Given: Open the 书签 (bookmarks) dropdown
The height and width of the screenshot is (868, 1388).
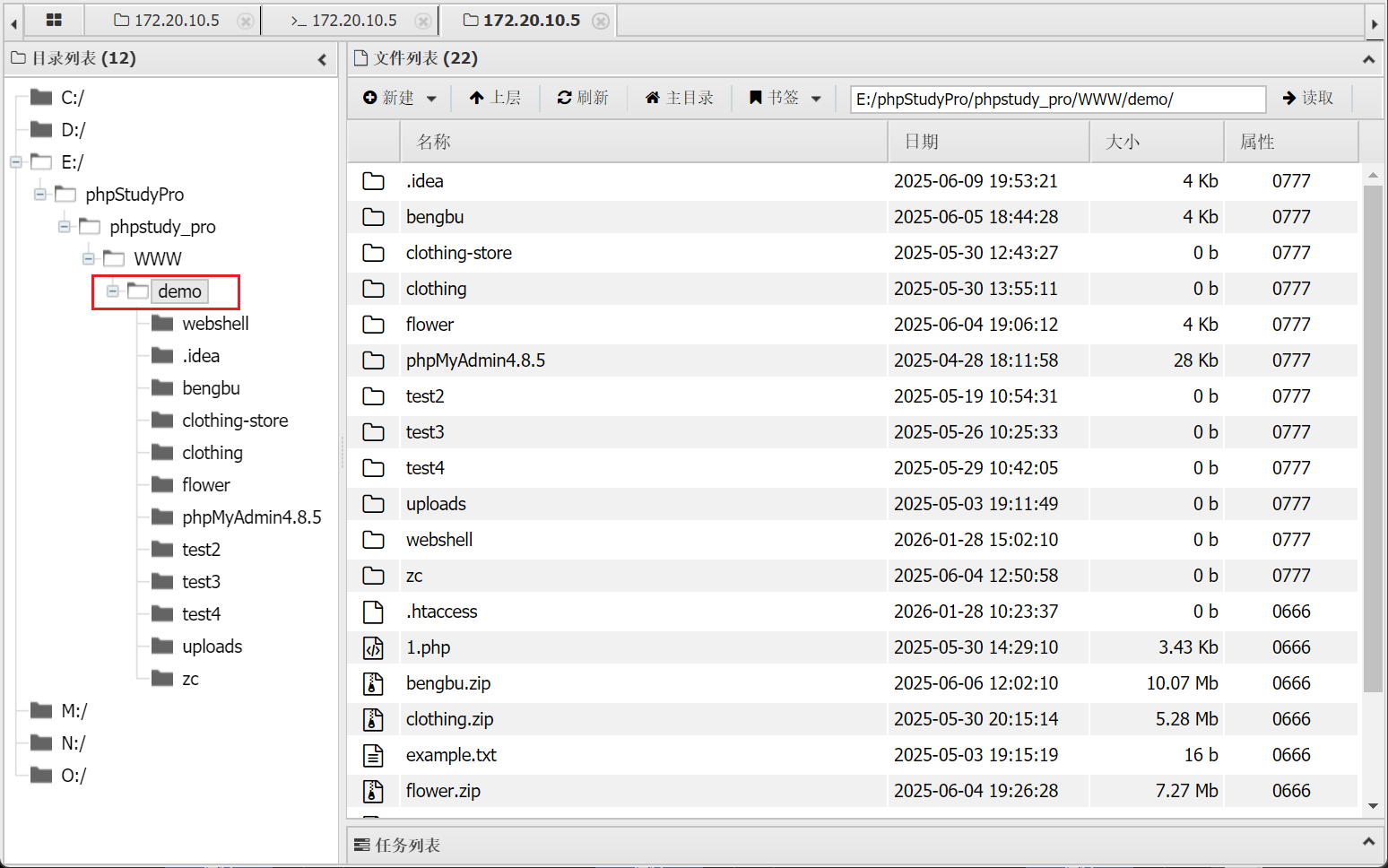Looking at the screenshot, I should click(785, 98).
